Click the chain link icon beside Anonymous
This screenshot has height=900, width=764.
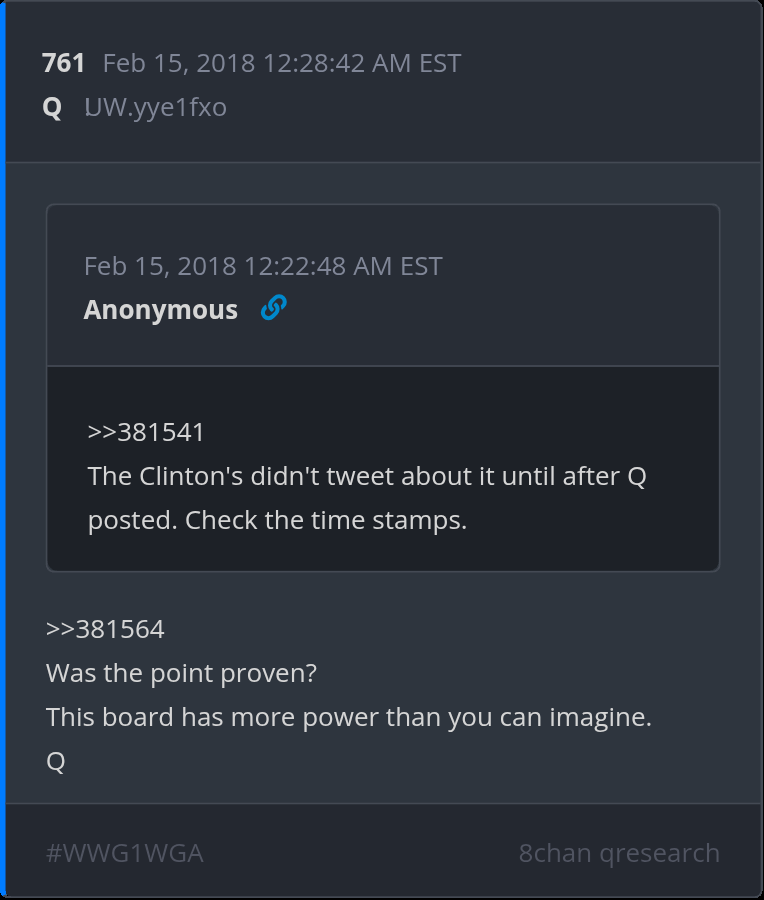click(x=273, y=309)
